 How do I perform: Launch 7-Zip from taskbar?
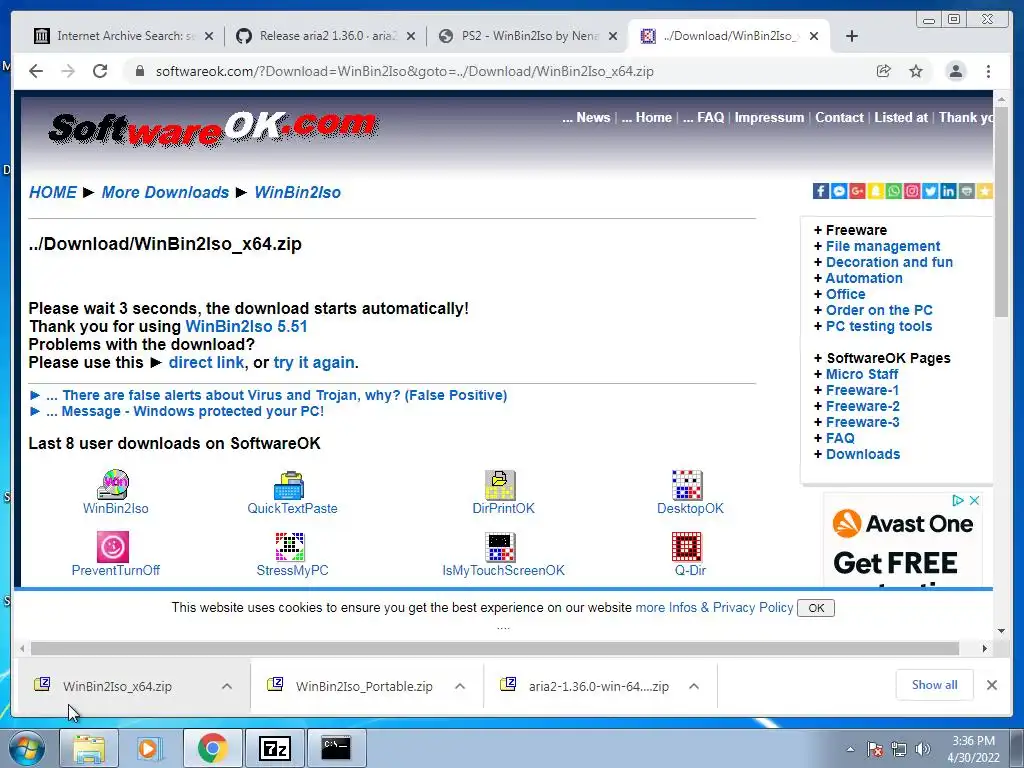[275, 748]
